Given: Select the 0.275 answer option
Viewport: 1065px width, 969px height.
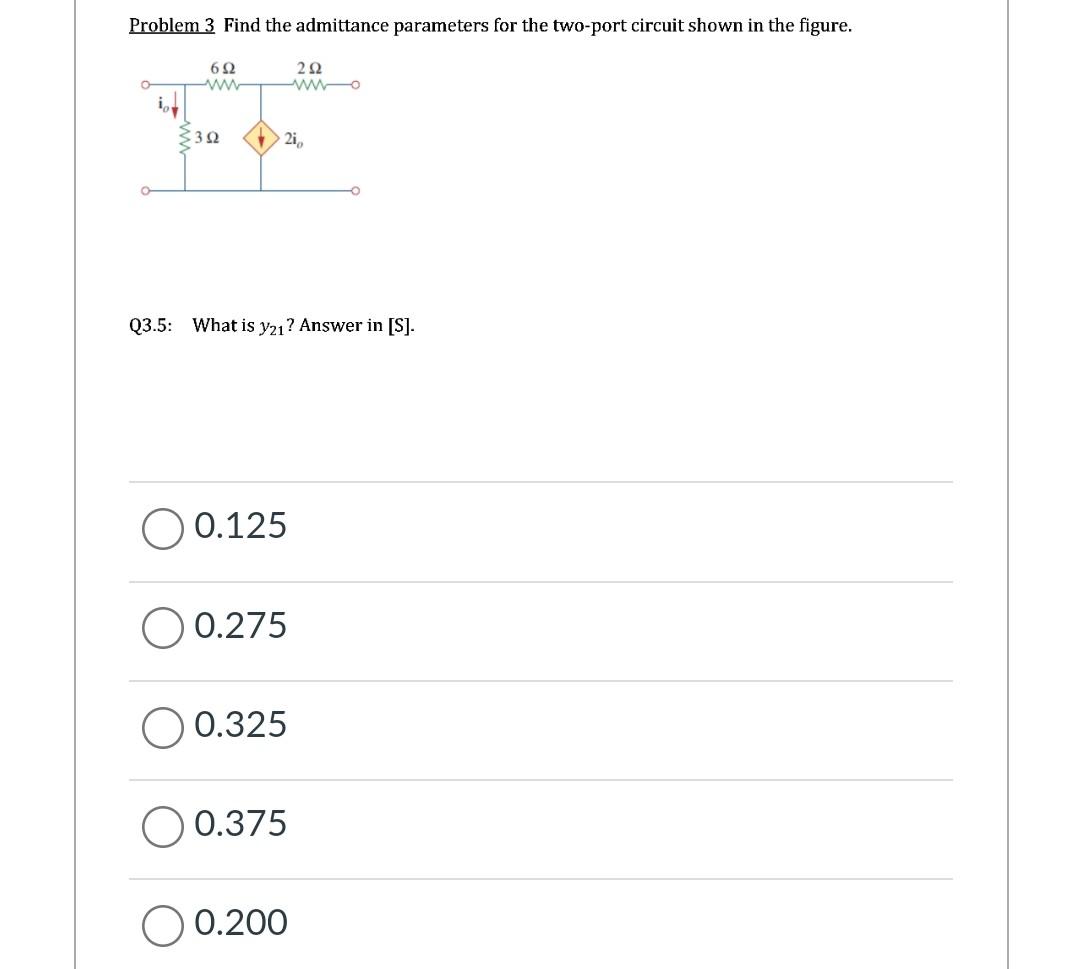Looking at the screenshot, I should [x=162, y=629].
